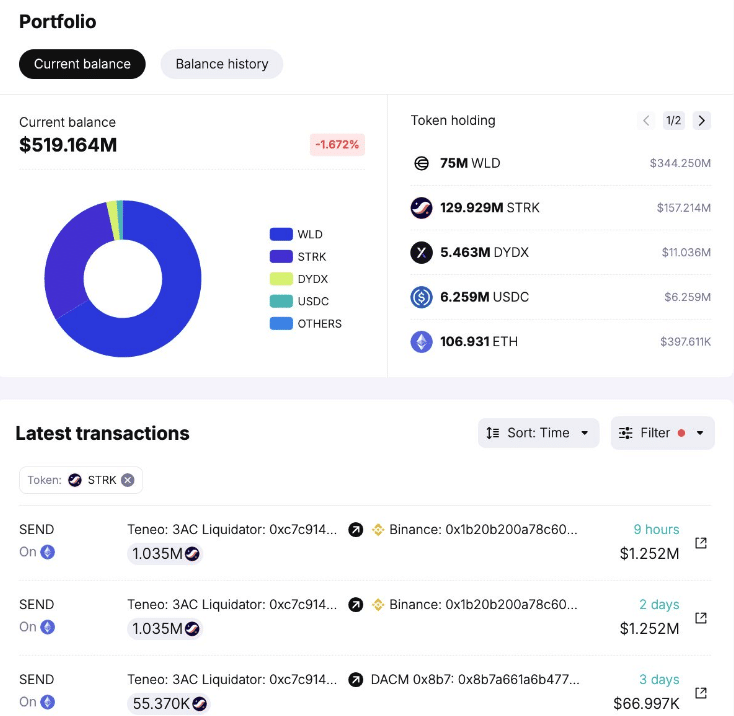
Task: Open Binance recipient in 9 hours transaction
Action: coord(483,529)
